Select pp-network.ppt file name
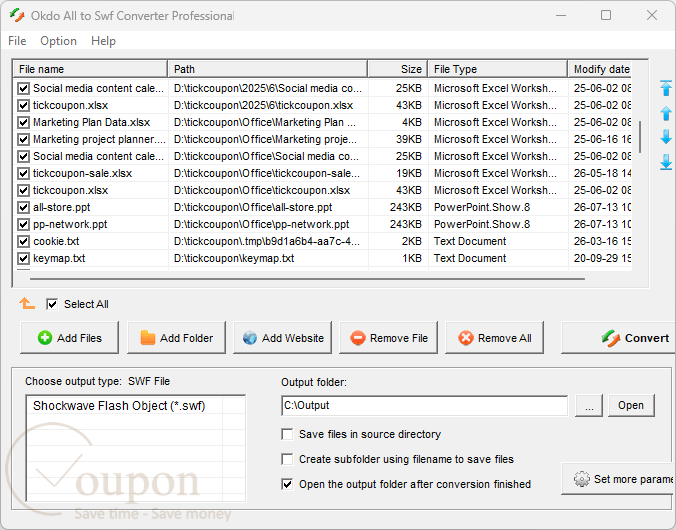The height and width of the screenshot is (530, 676). tap(70, 224)
